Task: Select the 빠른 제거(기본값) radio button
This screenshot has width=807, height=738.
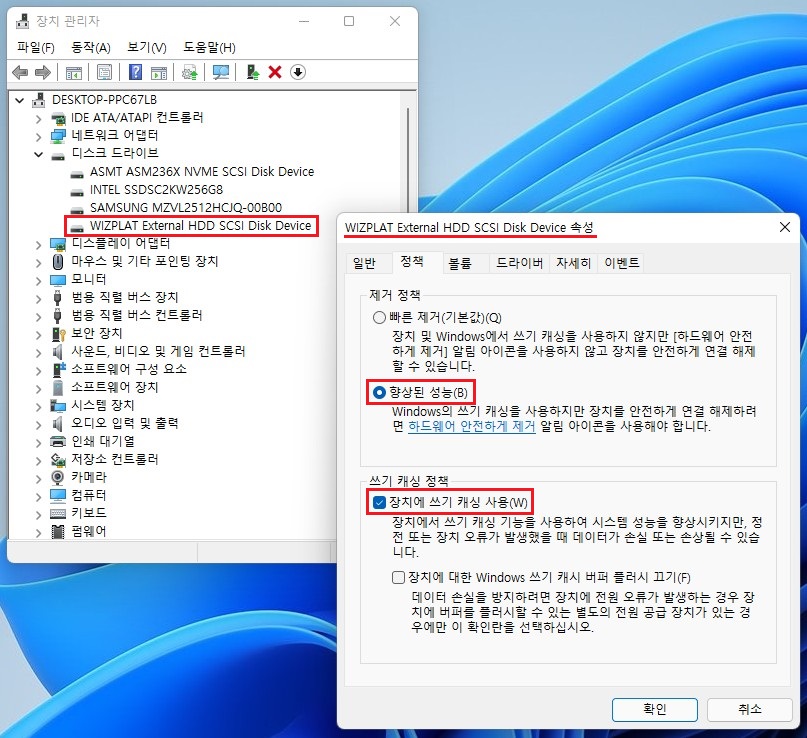Action: [379, 318]
